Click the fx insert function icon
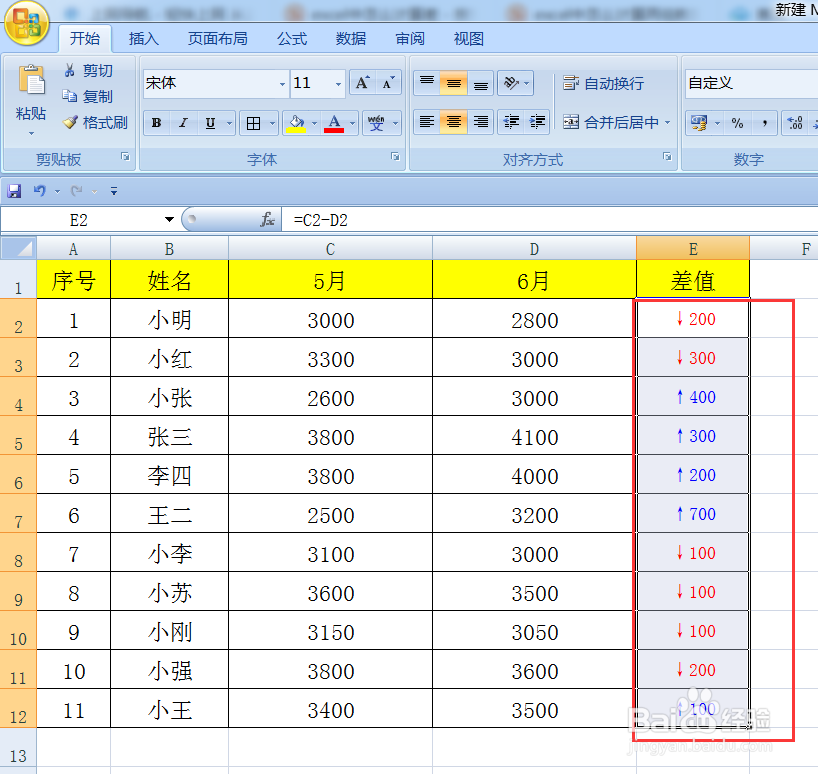Screen dimensions: 818x774 click(267, 220)
